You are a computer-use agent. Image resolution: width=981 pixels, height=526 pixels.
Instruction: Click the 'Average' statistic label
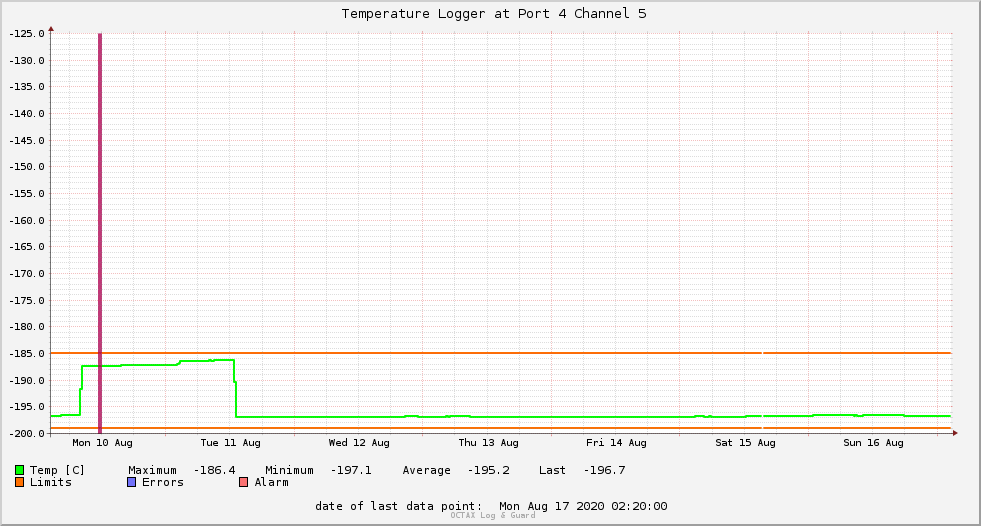point(426,470)
